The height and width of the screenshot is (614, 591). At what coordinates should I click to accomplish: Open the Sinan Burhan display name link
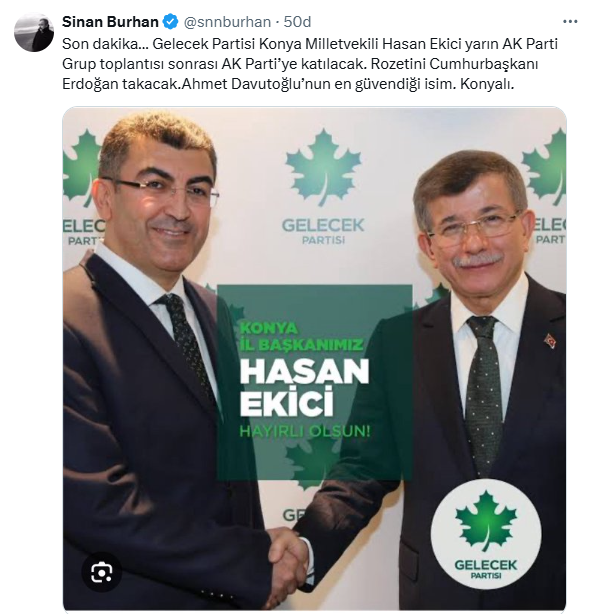[110, 22]
